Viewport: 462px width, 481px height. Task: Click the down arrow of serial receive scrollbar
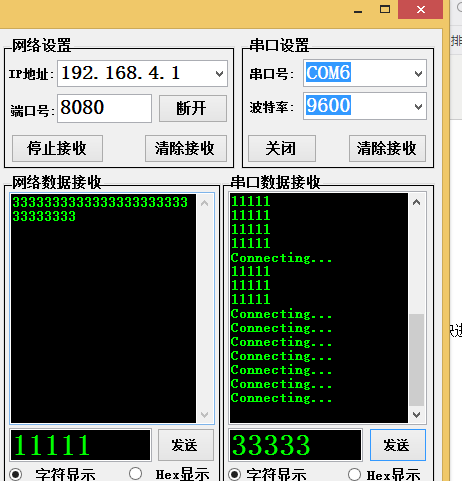click(x=417, y=415)
